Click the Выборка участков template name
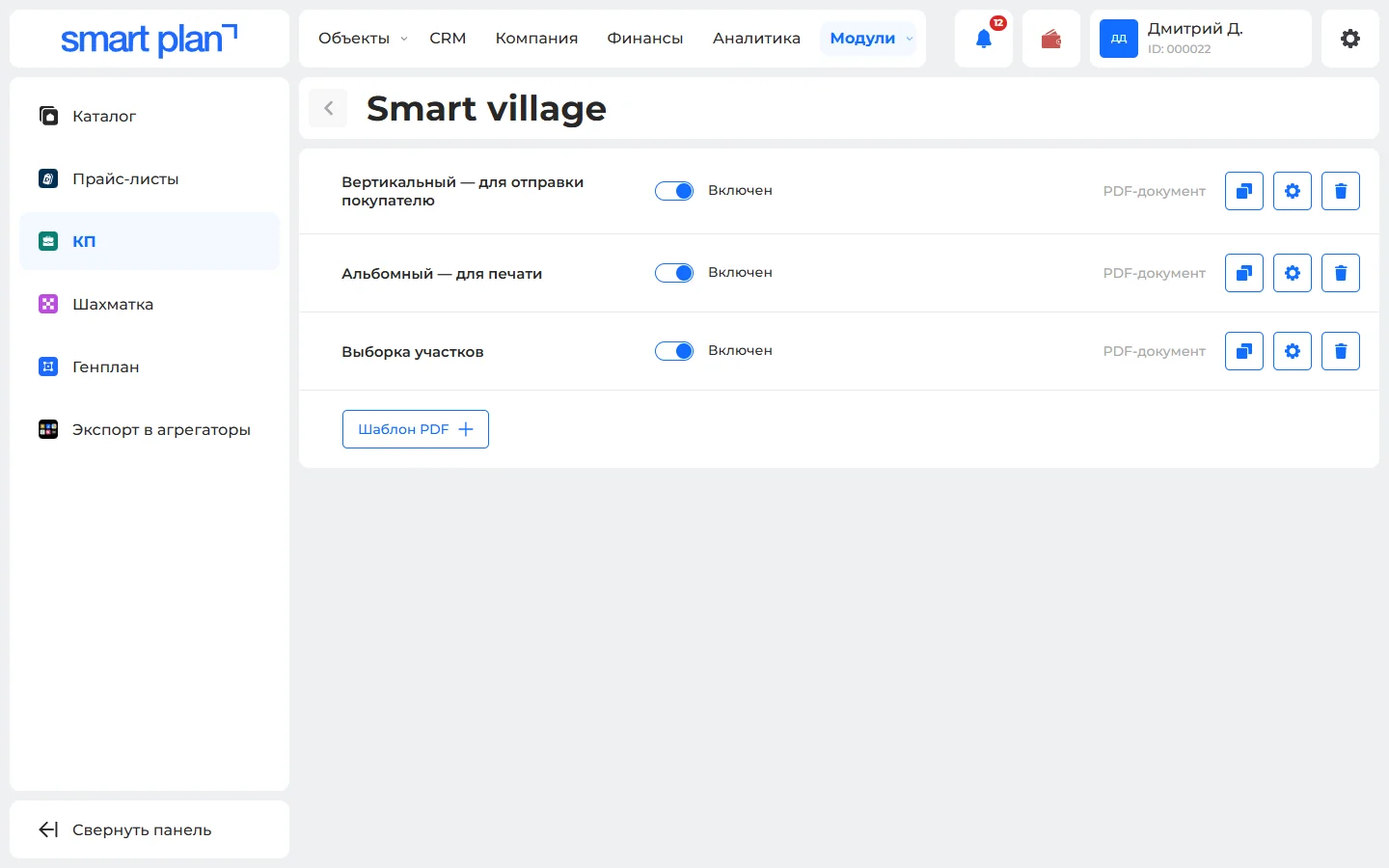1389x868 pixels. (x=413, y=352)
